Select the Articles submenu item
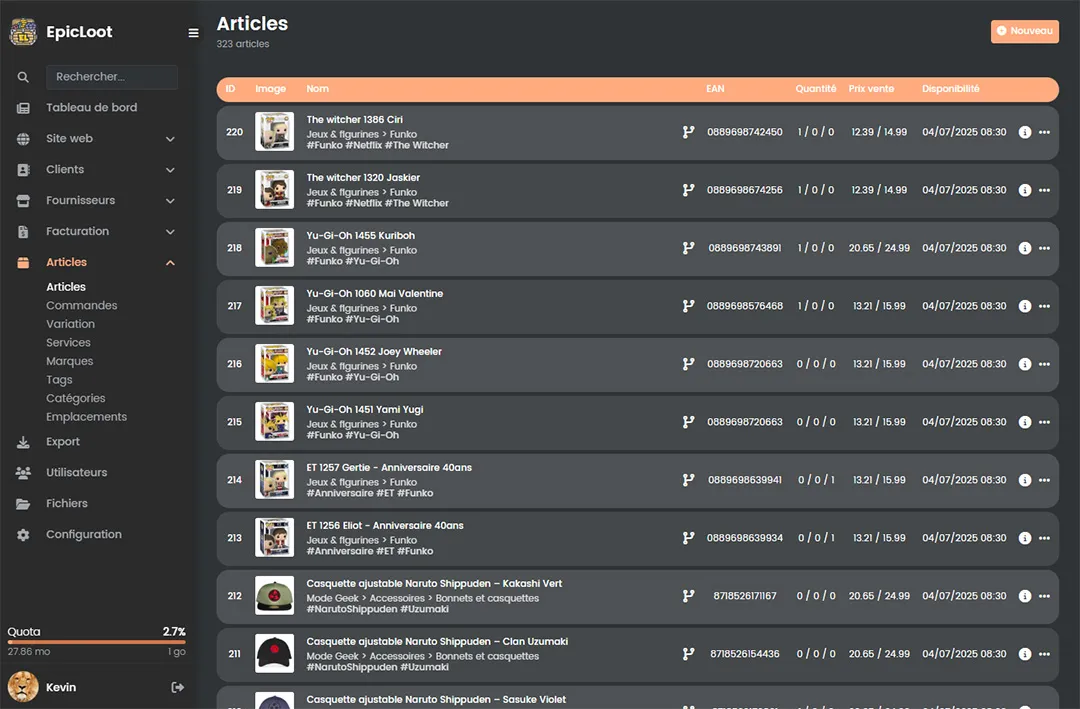The height and width of the screenshot is (709, 1080). 66,287
